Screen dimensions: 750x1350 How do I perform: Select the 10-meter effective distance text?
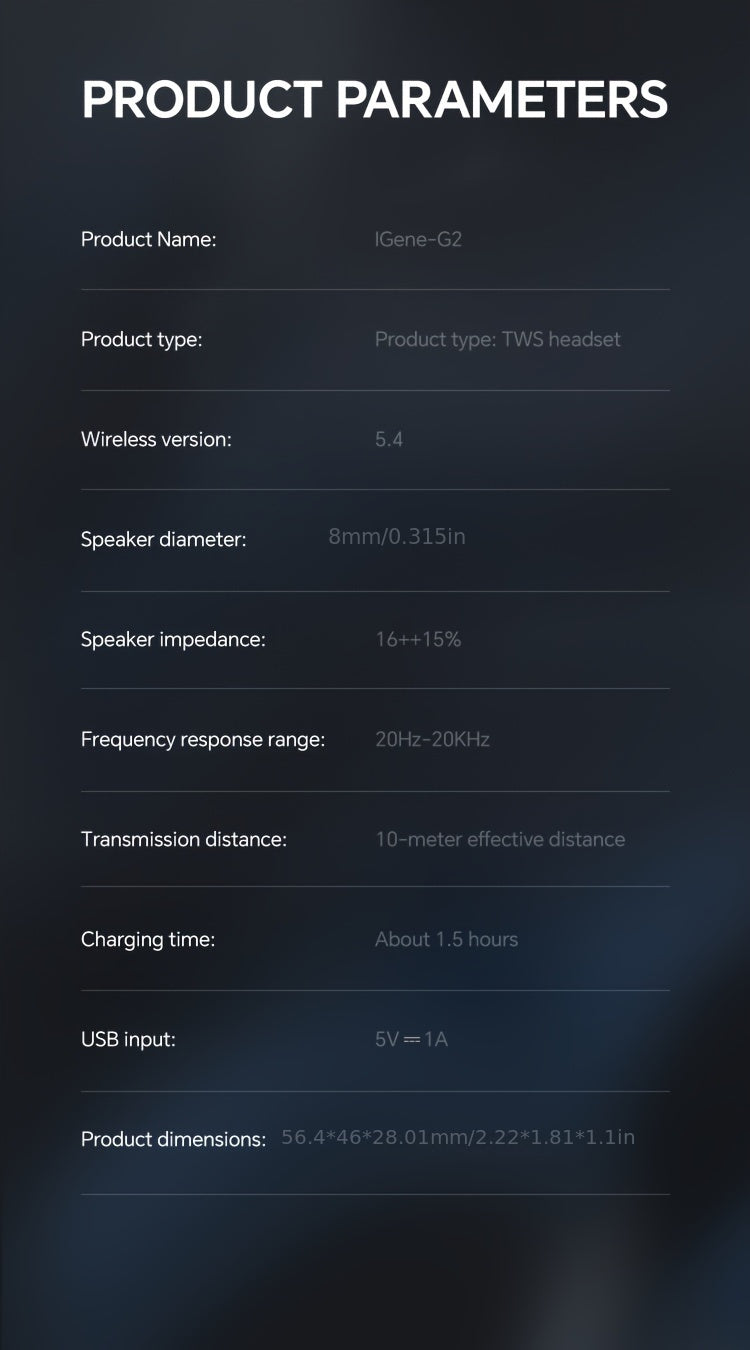point(500,840)
